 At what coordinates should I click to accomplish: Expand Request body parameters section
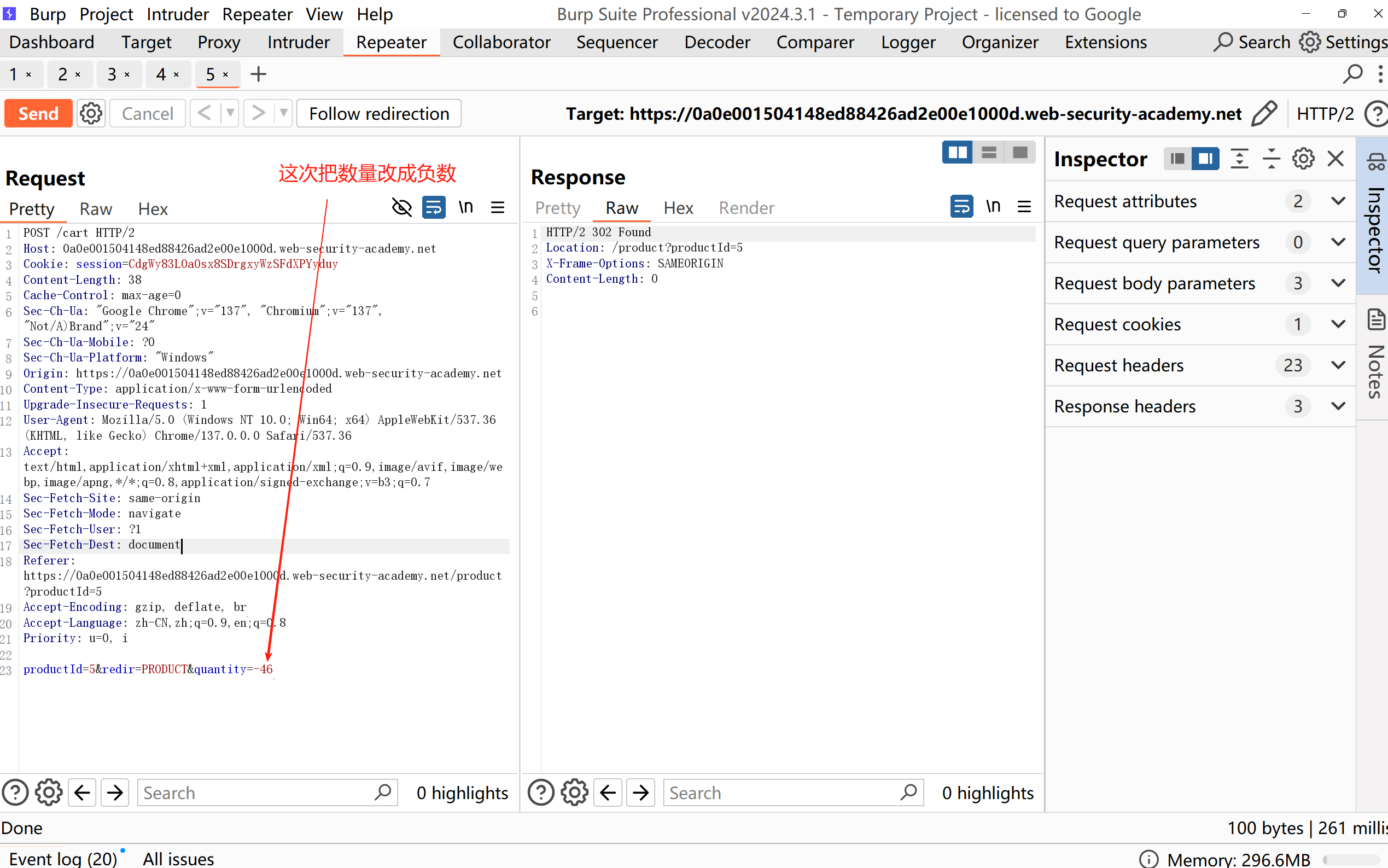[1338, 283]
